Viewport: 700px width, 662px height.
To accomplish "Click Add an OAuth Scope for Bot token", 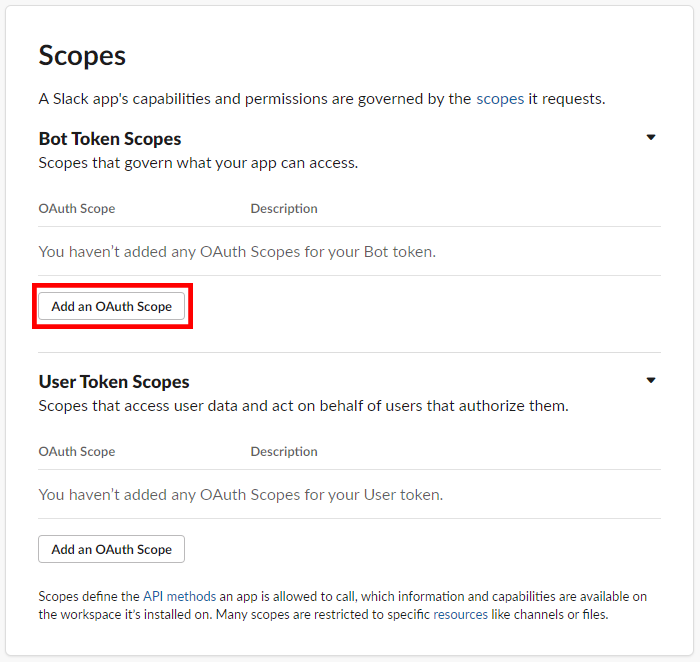I will pos(111,306).
